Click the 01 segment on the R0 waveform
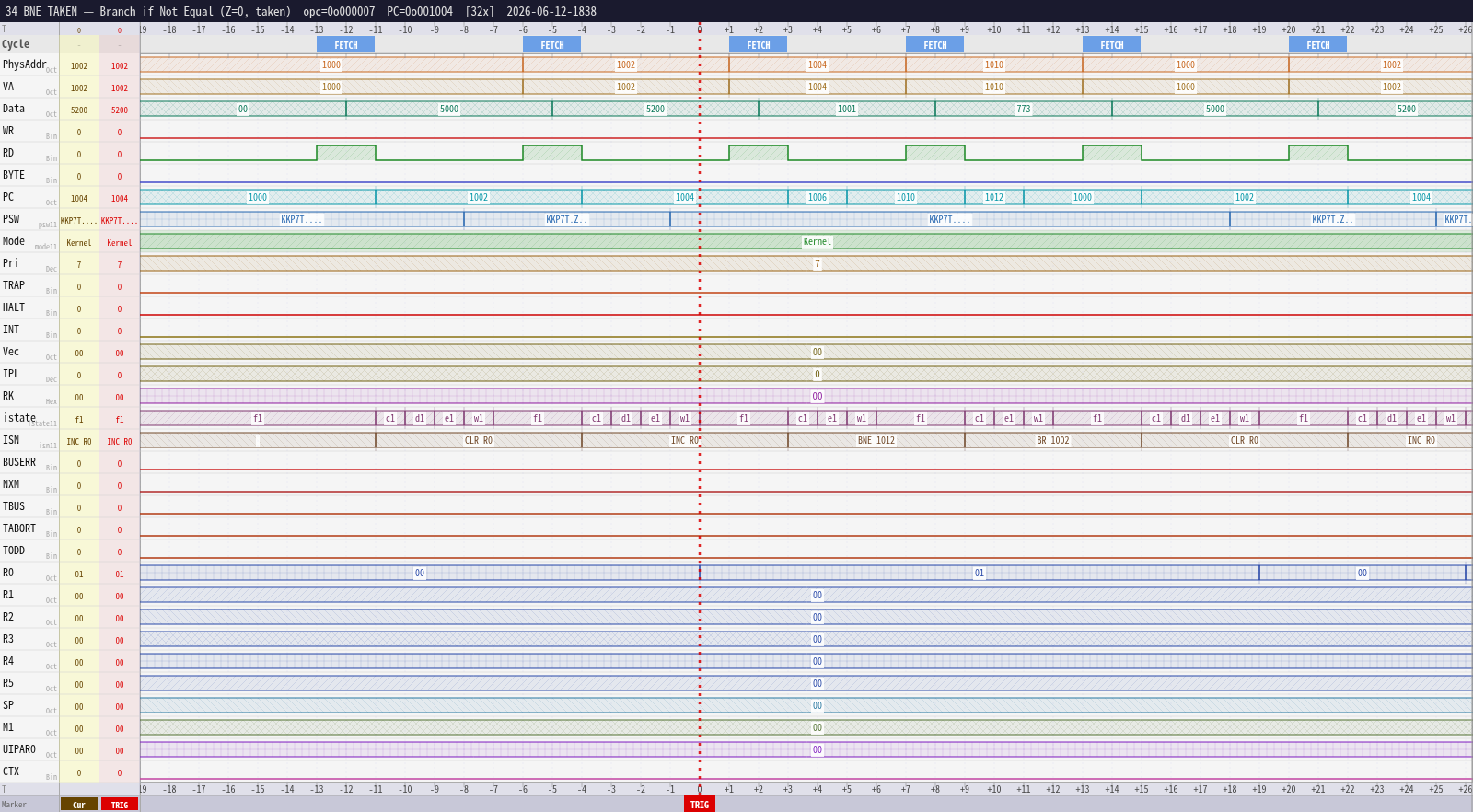The width and height of the screenshot is (1473, 812). 980,574
